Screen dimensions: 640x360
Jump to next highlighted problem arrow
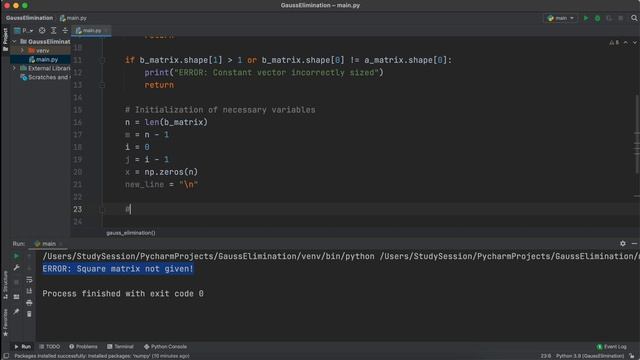pos(634,42)
